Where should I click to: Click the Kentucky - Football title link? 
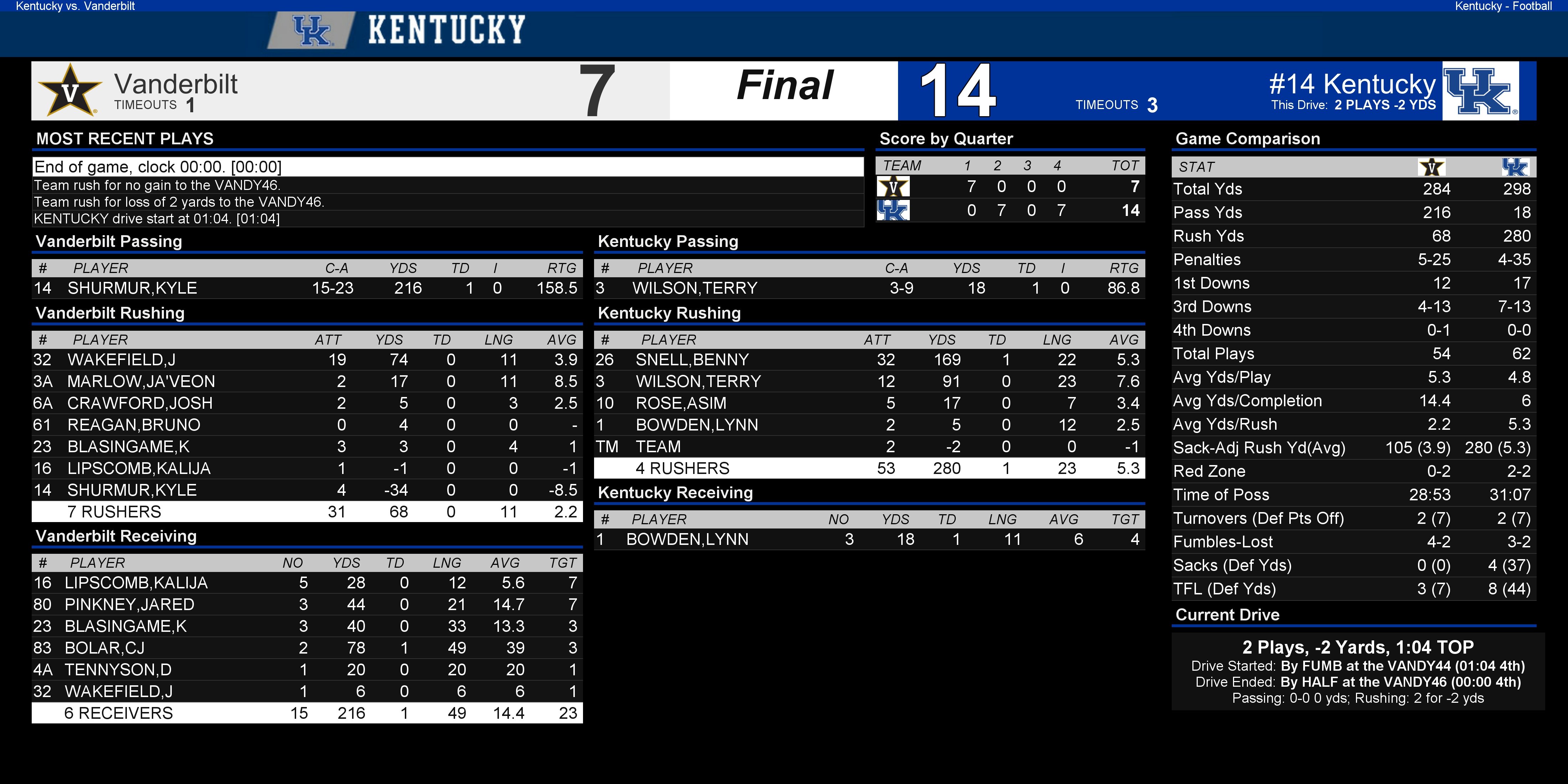(x=1503, y=6)
